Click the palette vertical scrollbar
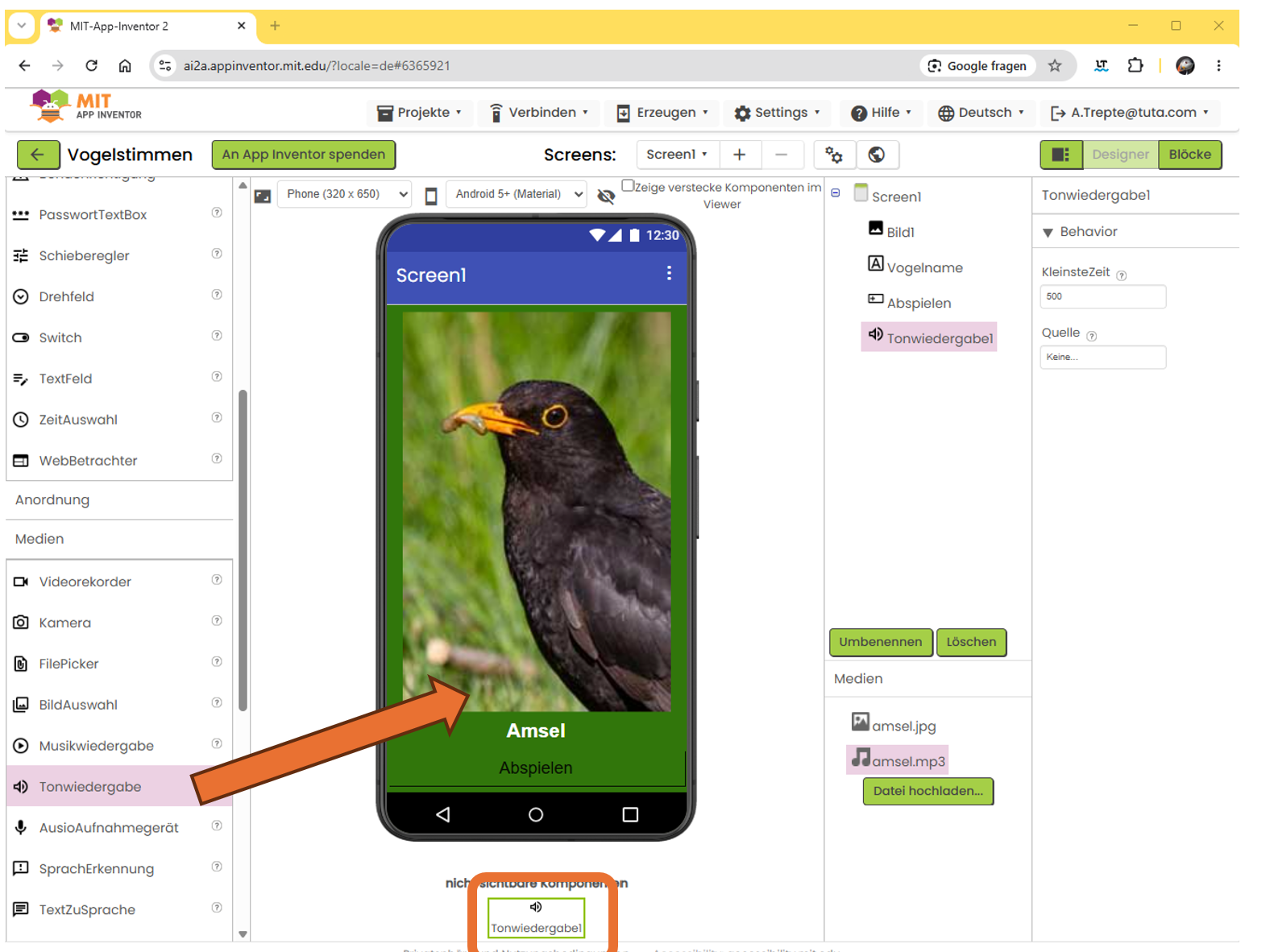Image resolution: width=1270 pixels, height=952 pixels. [243, 551]
